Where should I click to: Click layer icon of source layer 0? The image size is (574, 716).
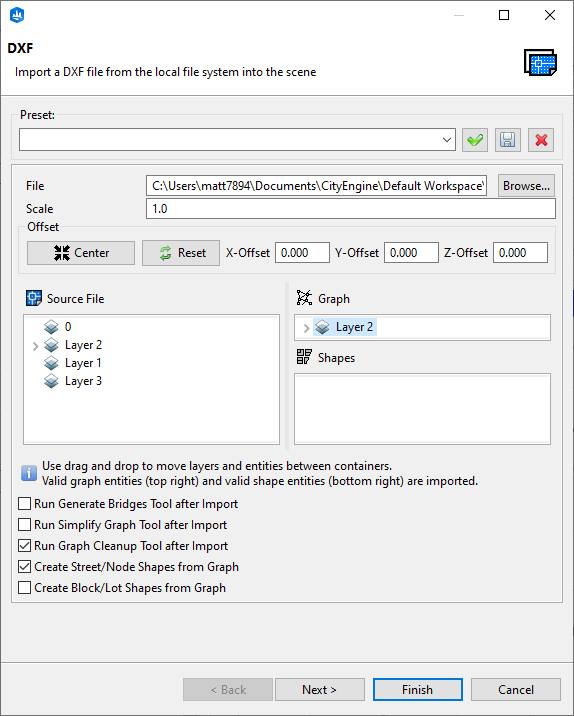pos(51,327)
